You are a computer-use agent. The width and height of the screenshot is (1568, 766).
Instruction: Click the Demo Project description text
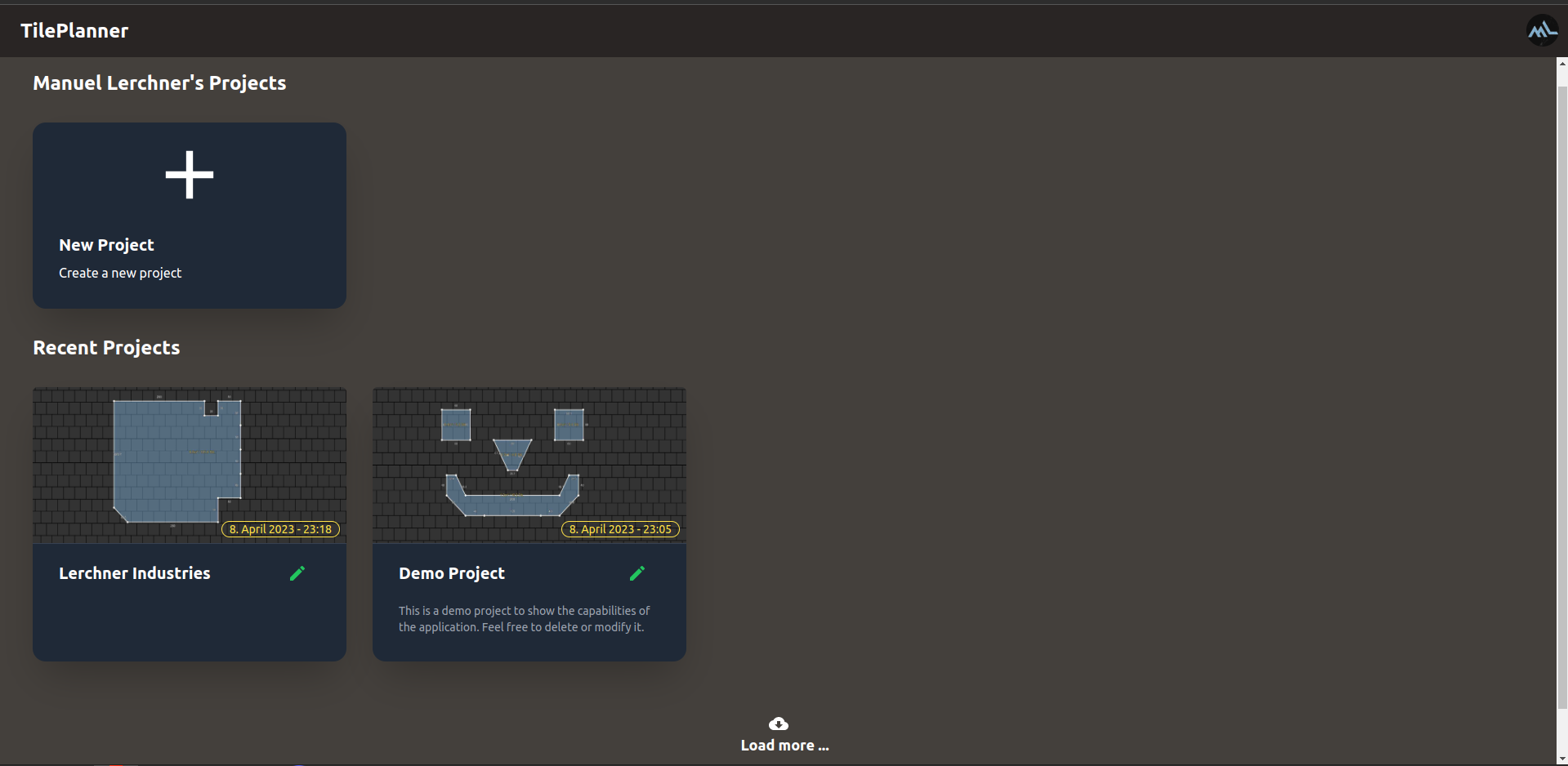pos(524,618)
